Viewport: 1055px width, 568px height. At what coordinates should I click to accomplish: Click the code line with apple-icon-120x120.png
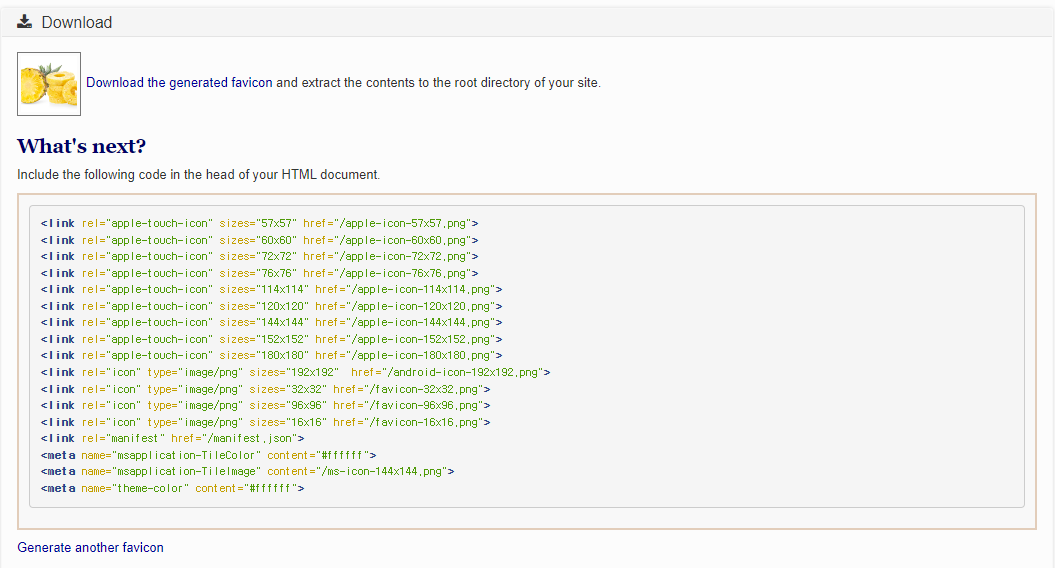pyautogui.click(x=272, y=306)
